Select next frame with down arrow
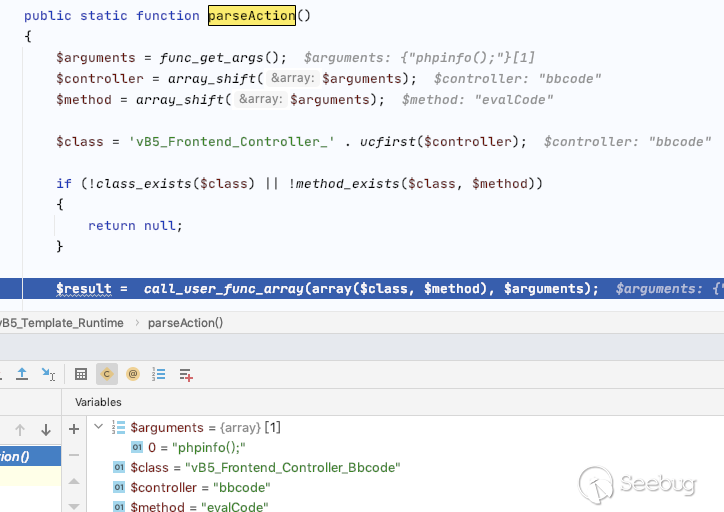Screen dimensions: 724x512 [45, 430]
